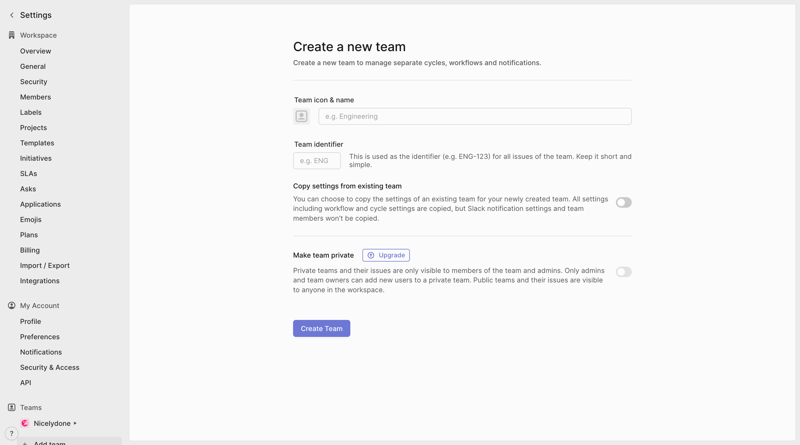Open Applications settings
The image size is (800, 445).
point(40,204)
